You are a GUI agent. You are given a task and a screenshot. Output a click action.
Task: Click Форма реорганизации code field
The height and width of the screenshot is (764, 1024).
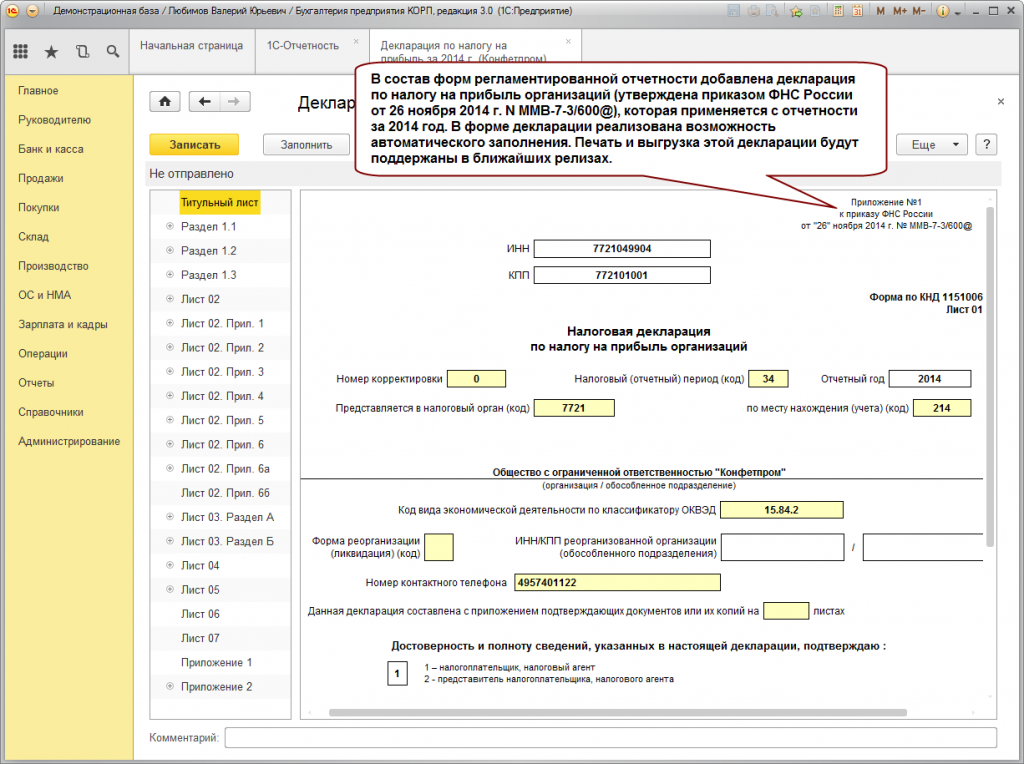(438, 547)
